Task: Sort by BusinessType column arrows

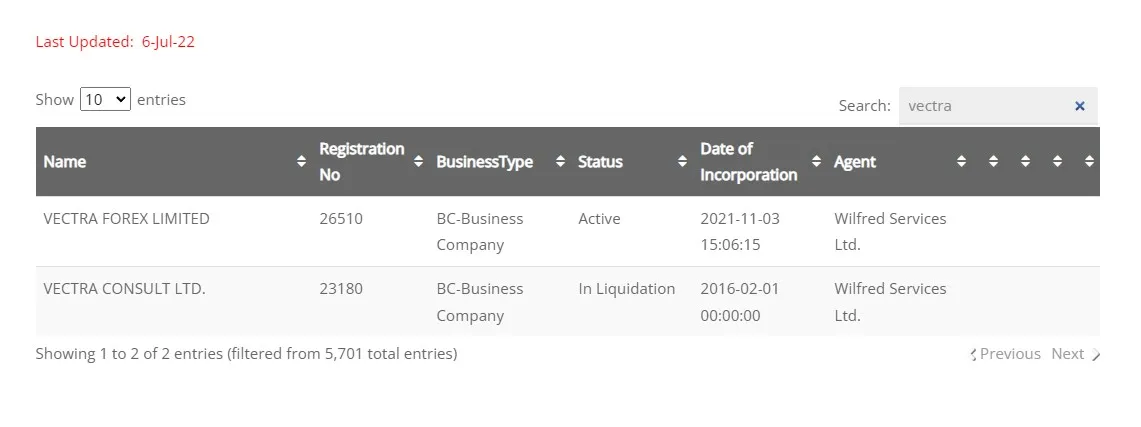Action: click(x=560, y=161)
